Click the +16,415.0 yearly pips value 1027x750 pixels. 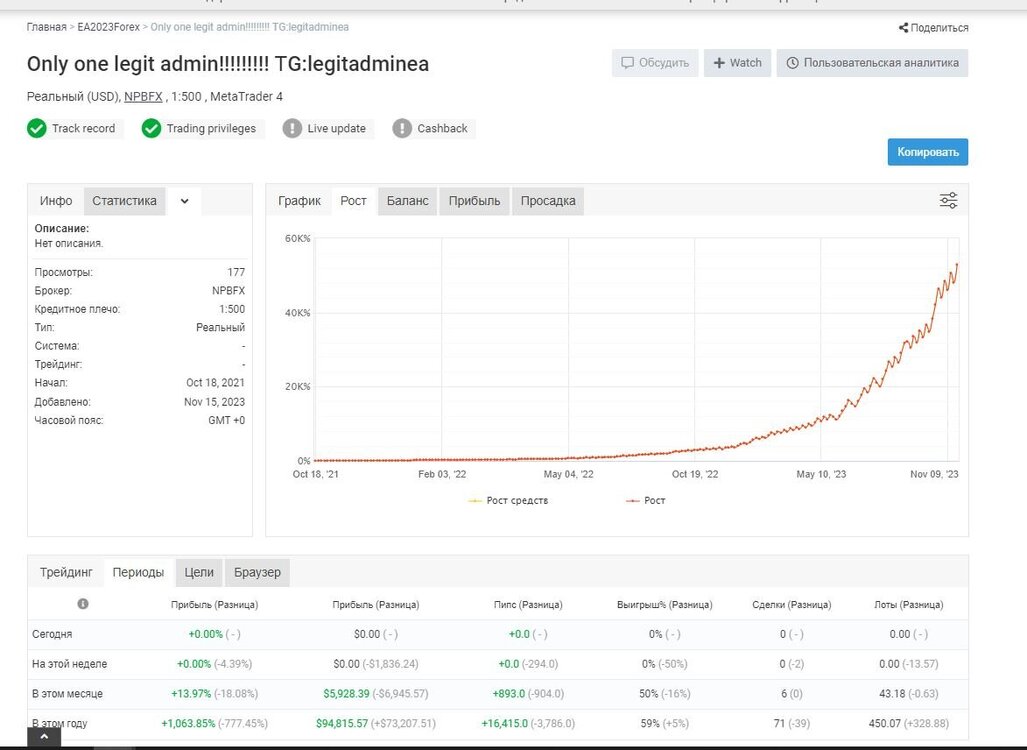504,724
